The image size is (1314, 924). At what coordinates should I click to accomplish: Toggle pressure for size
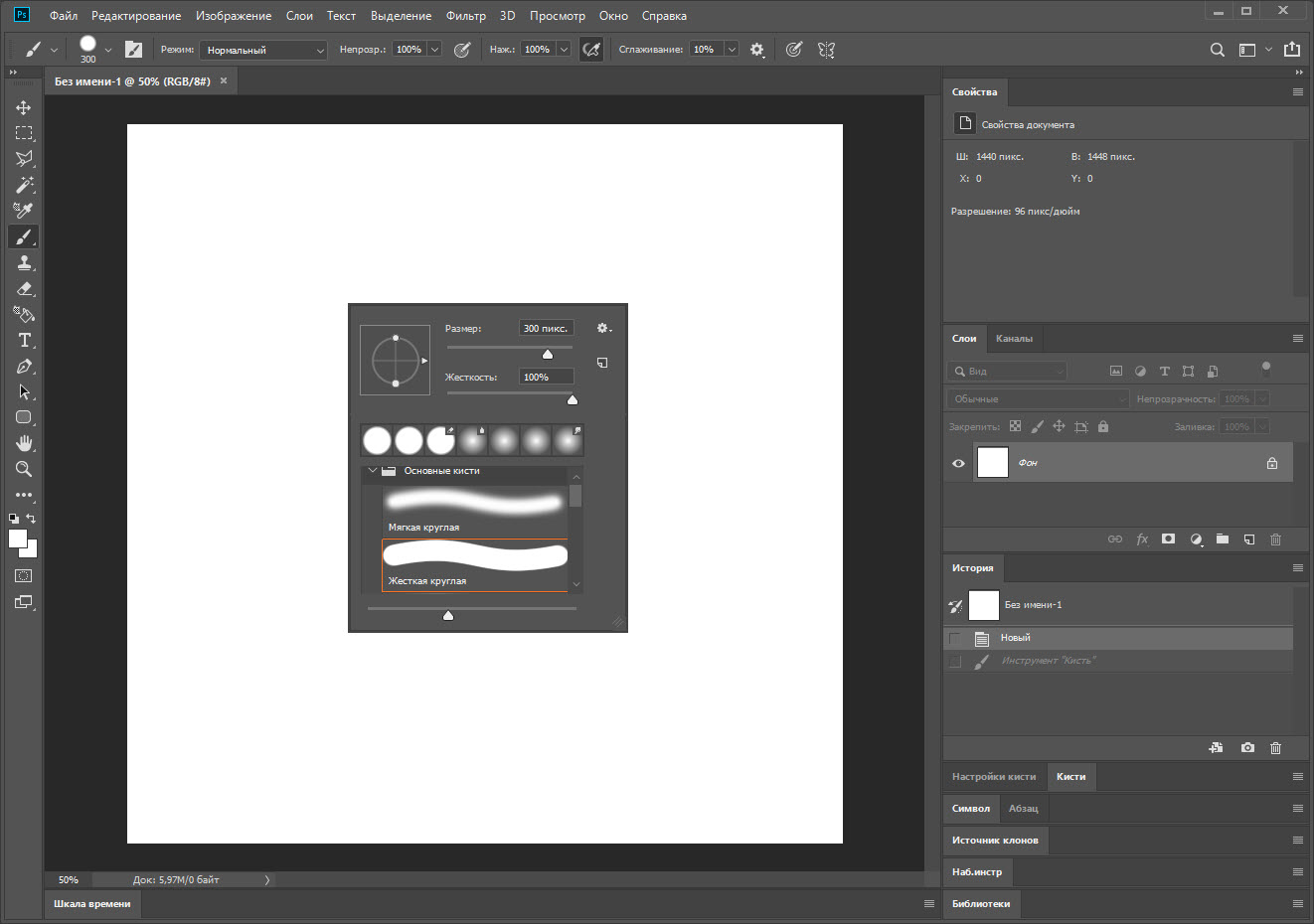pos(793,50)
